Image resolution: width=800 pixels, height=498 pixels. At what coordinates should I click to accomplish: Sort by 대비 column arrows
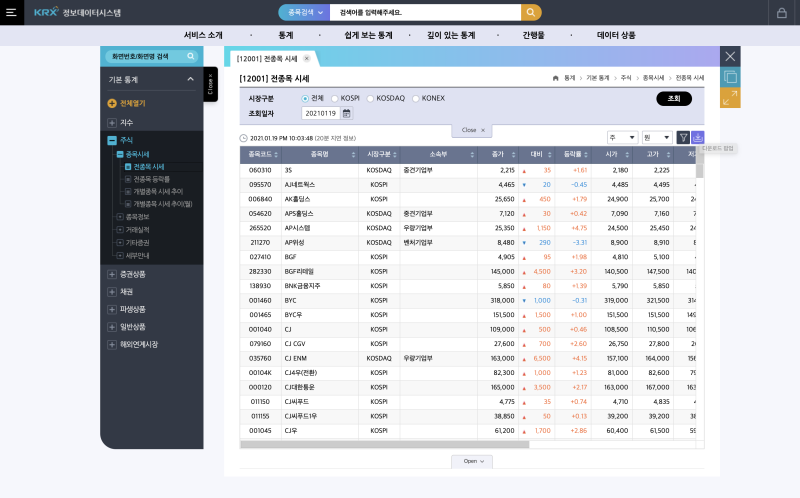pyautogui.click(x=549, y=155)
